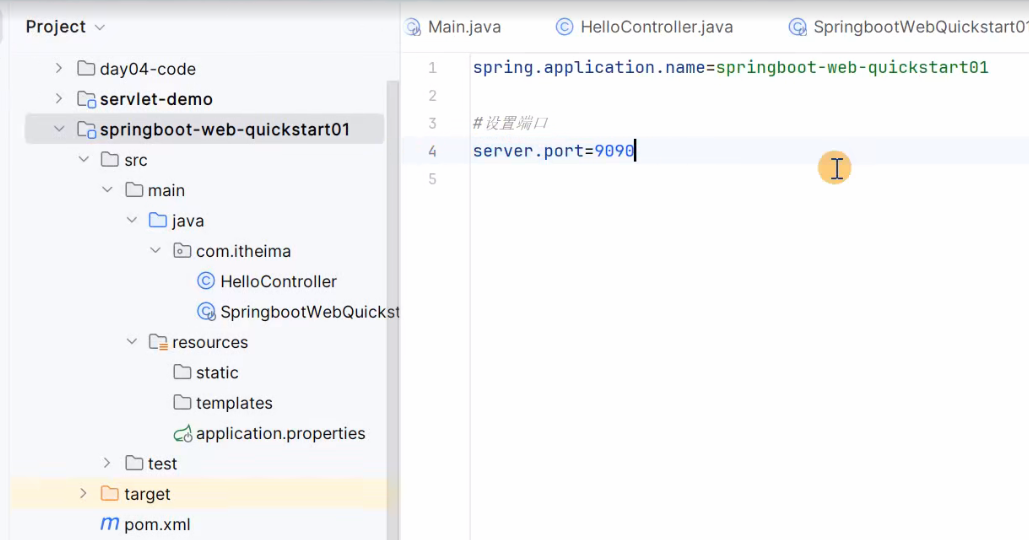Select com.itheima package row
This screenshot has width=1029, height=540.
coord(243,251)
